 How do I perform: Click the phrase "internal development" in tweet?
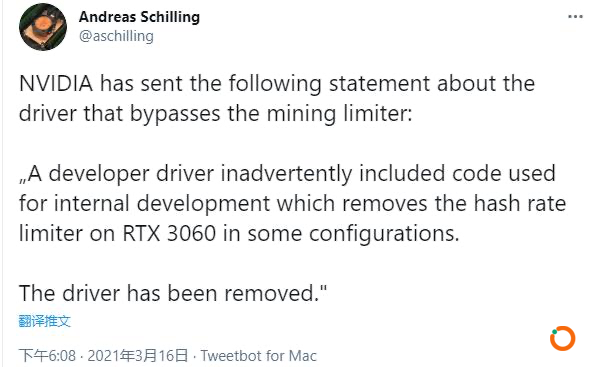(x=164, y=203)
